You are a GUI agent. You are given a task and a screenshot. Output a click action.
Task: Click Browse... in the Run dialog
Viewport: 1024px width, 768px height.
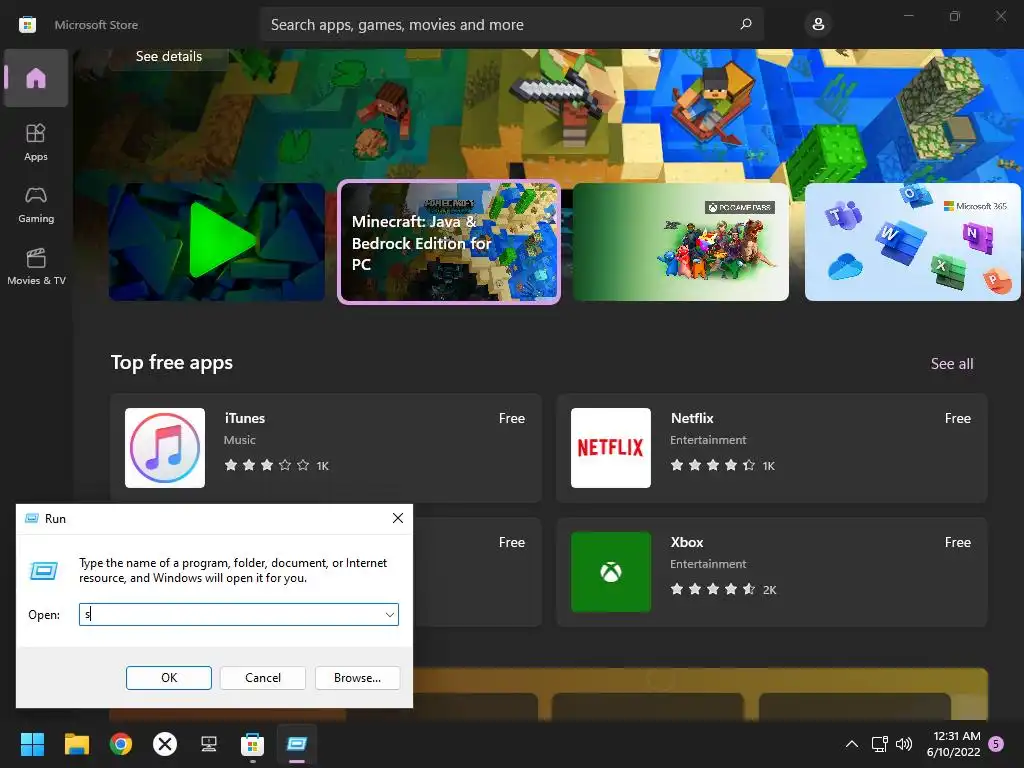(x=357, y=678)
